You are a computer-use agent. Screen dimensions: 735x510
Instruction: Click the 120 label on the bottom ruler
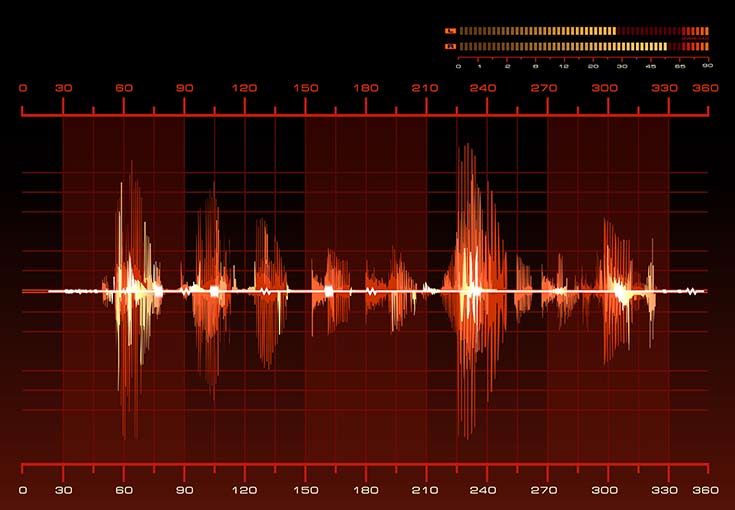[x=244, y=490]
